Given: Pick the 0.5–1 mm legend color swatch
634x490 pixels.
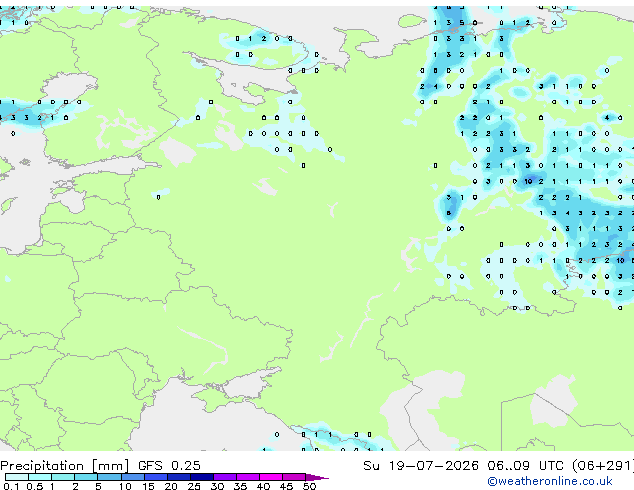Looking at the screenshot, I should click(x=40, y=477).
